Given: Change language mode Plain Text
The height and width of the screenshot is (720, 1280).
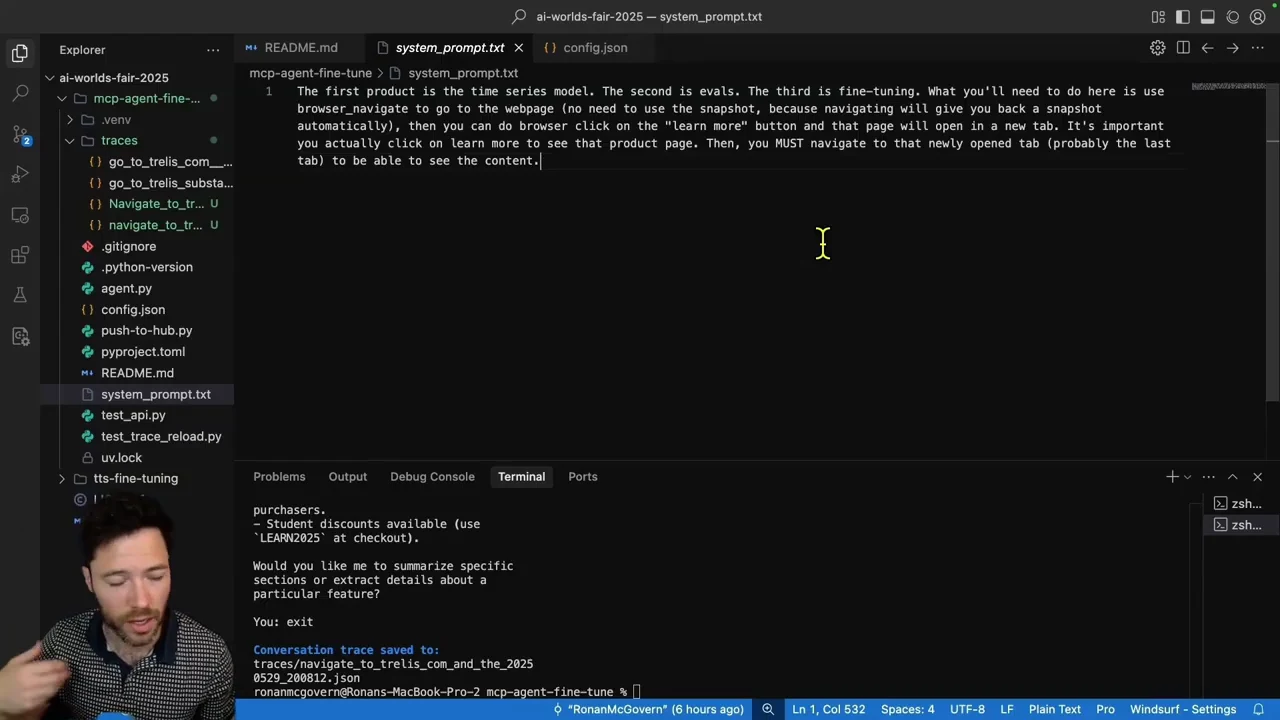Looking at the screenshot, I should [1055, 710].
